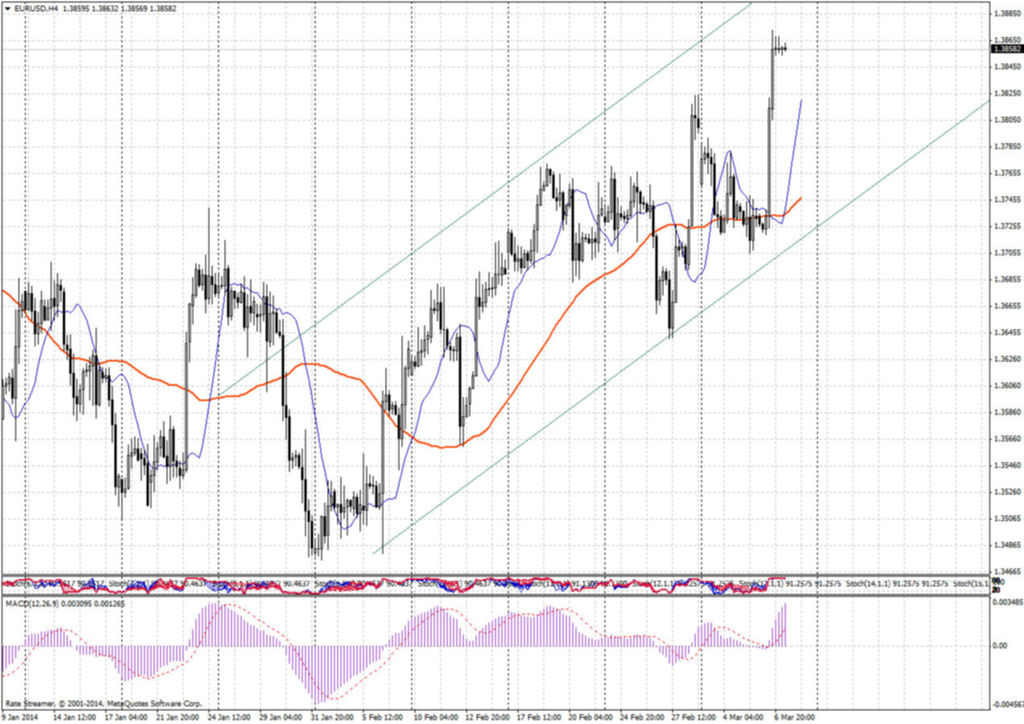This screenshot has width=1024, height=724.
Task: Select the 9 Jan 2014 date label
Action: [x=20, y=717]
